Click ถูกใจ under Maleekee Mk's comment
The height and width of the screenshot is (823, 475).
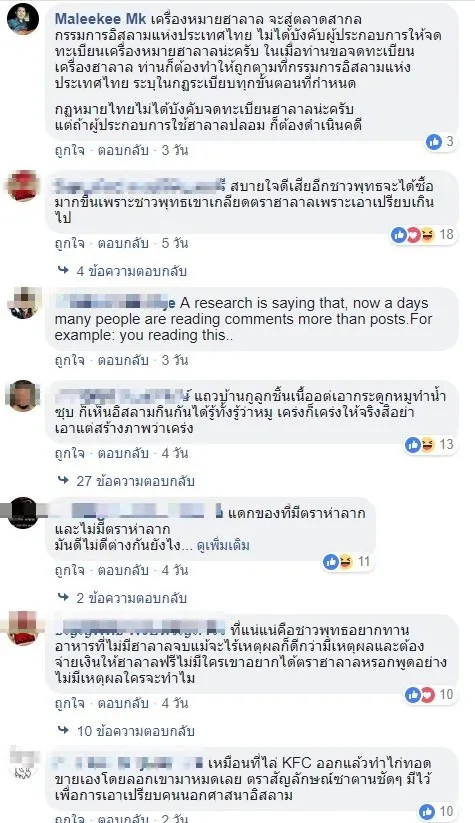click(69, 151)
